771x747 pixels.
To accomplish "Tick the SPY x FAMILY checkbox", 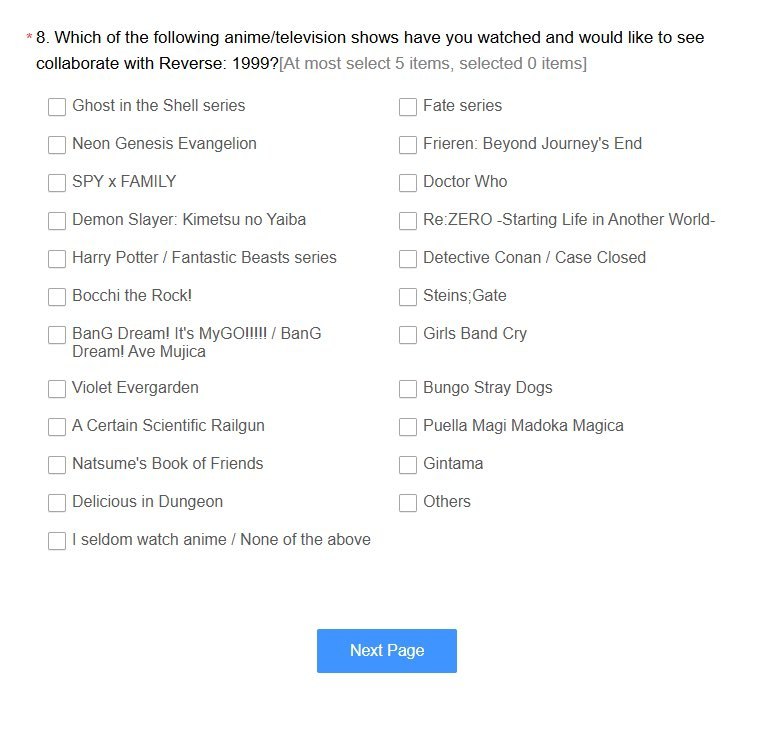I will [57, 182].
